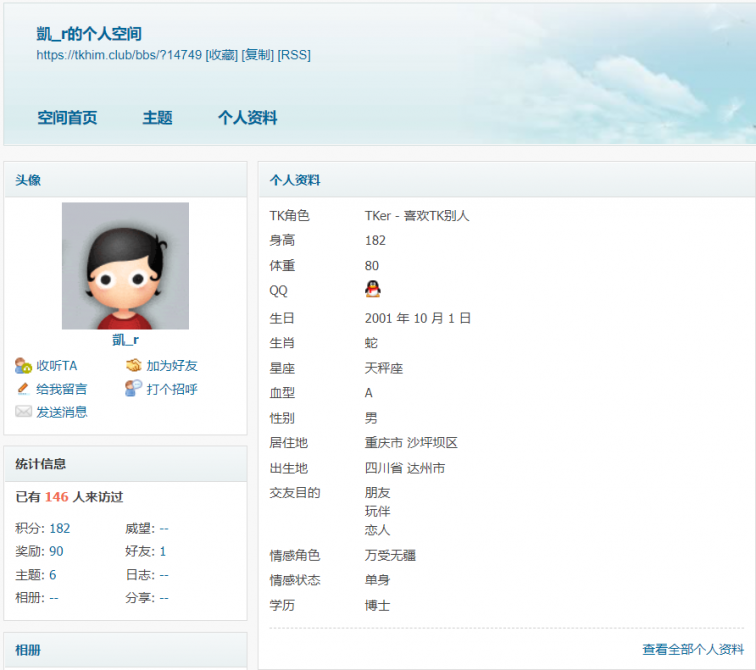
Task: Click the 给我留言 pencil icon
Action: pyautogui.click(x=23, y=389)
